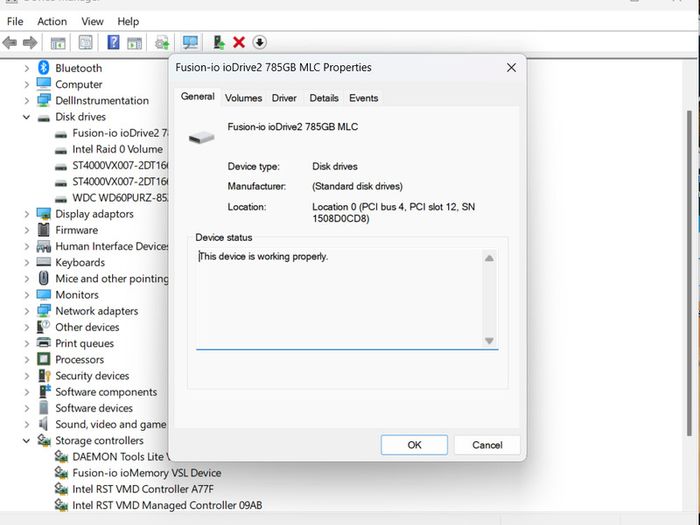
Task: Open the Properties toolbar icon
Action: (85, 42)
